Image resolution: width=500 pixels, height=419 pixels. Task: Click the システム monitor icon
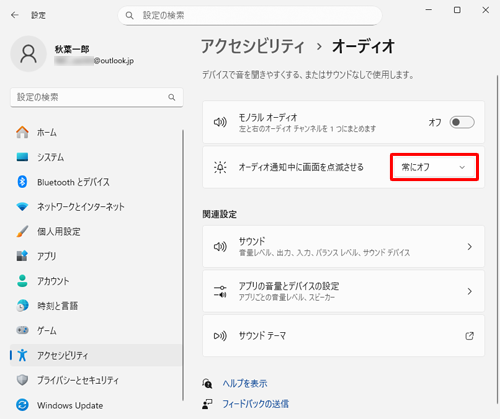[22, 157]
